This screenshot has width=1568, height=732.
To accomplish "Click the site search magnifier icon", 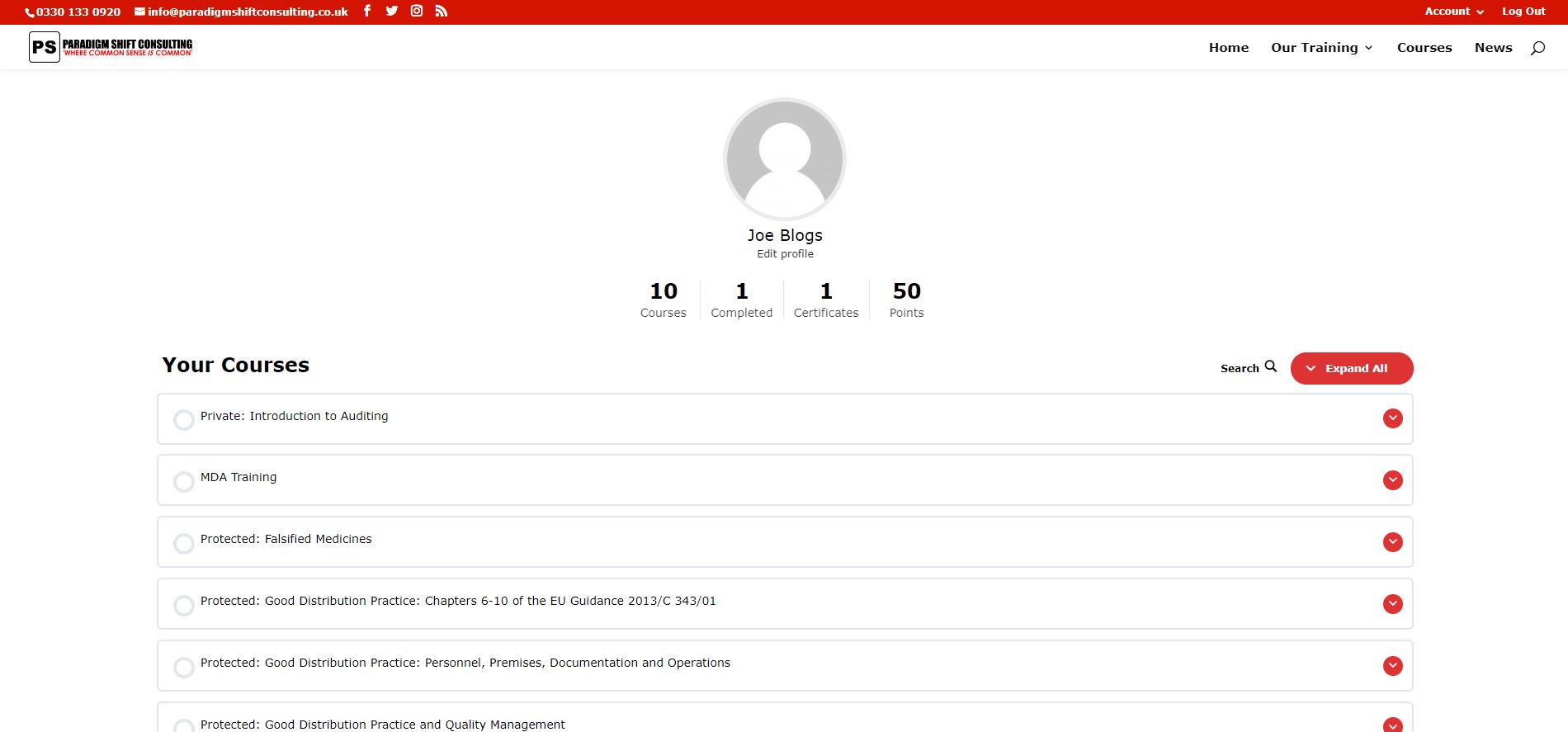I will tap(1537, 48).
